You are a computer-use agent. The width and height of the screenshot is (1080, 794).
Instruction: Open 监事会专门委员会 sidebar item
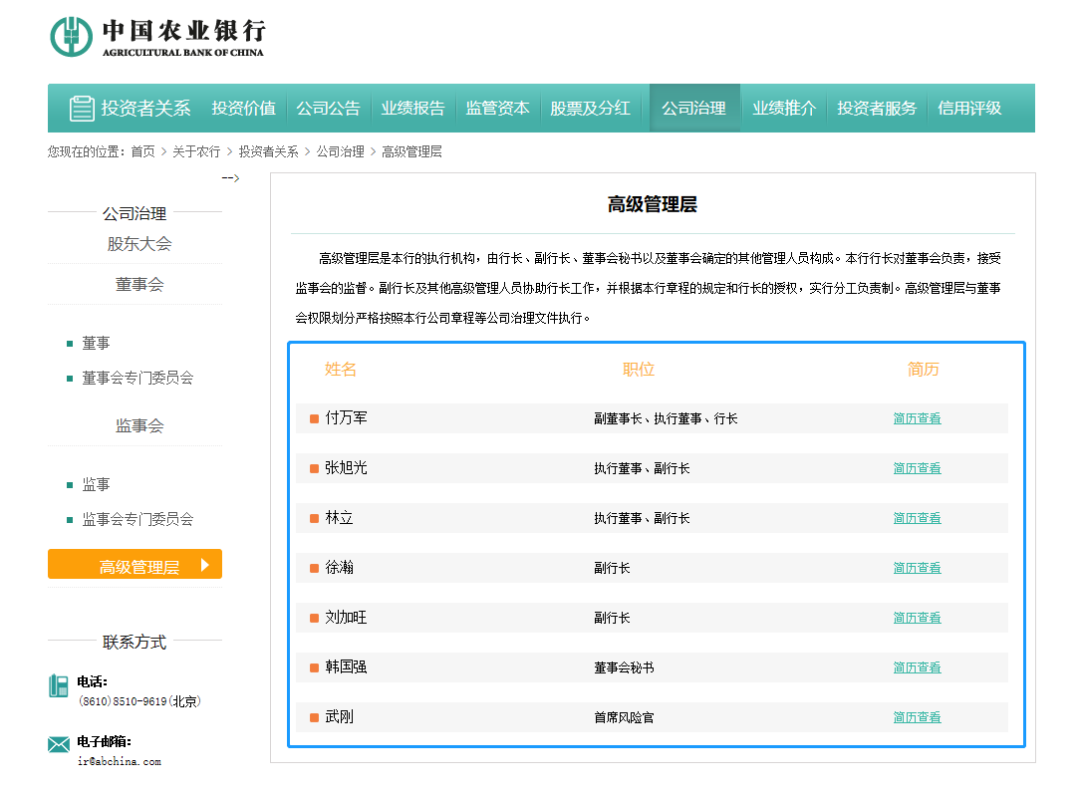[x=138, y=519]
